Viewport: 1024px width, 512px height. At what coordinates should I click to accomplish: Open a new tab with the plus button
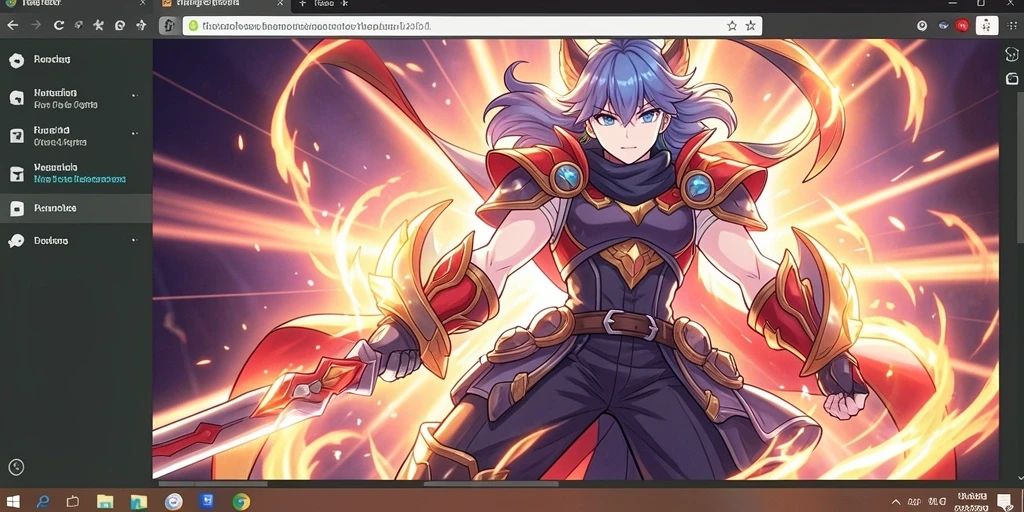[302, 4]
